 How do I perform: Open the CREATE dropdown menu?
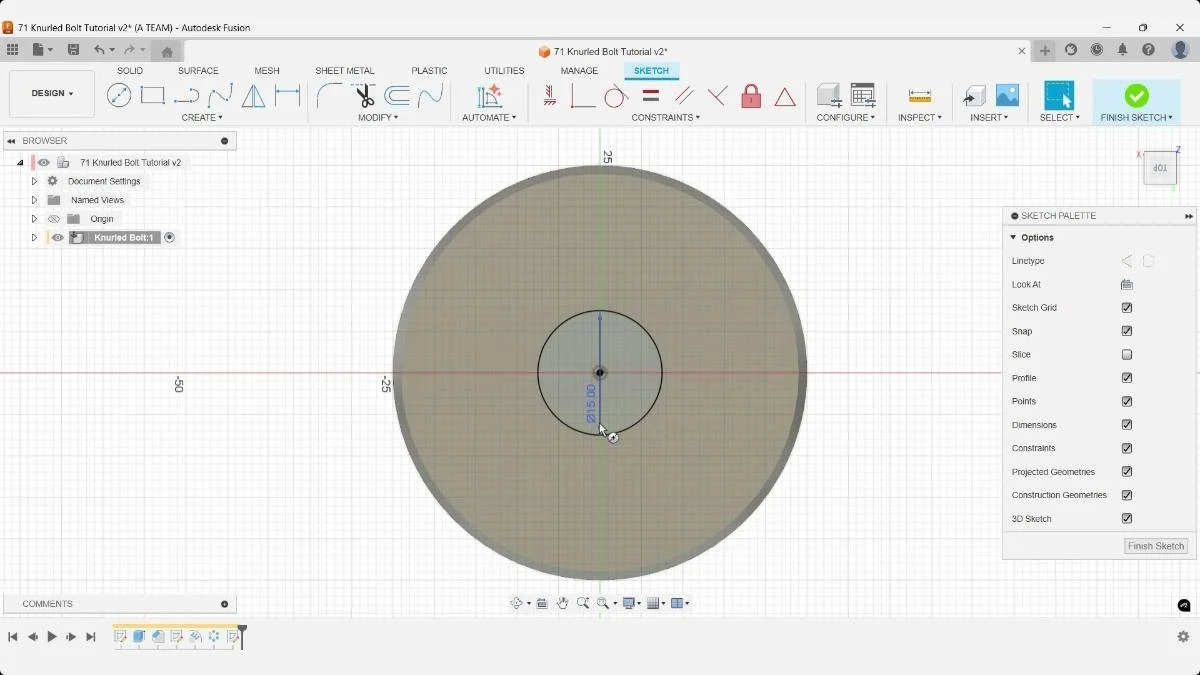tap(202, 118)
